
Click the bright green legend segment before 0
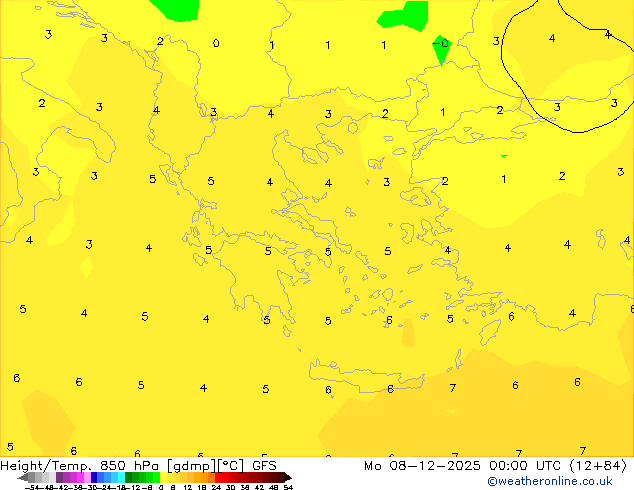tap(156, 478)
